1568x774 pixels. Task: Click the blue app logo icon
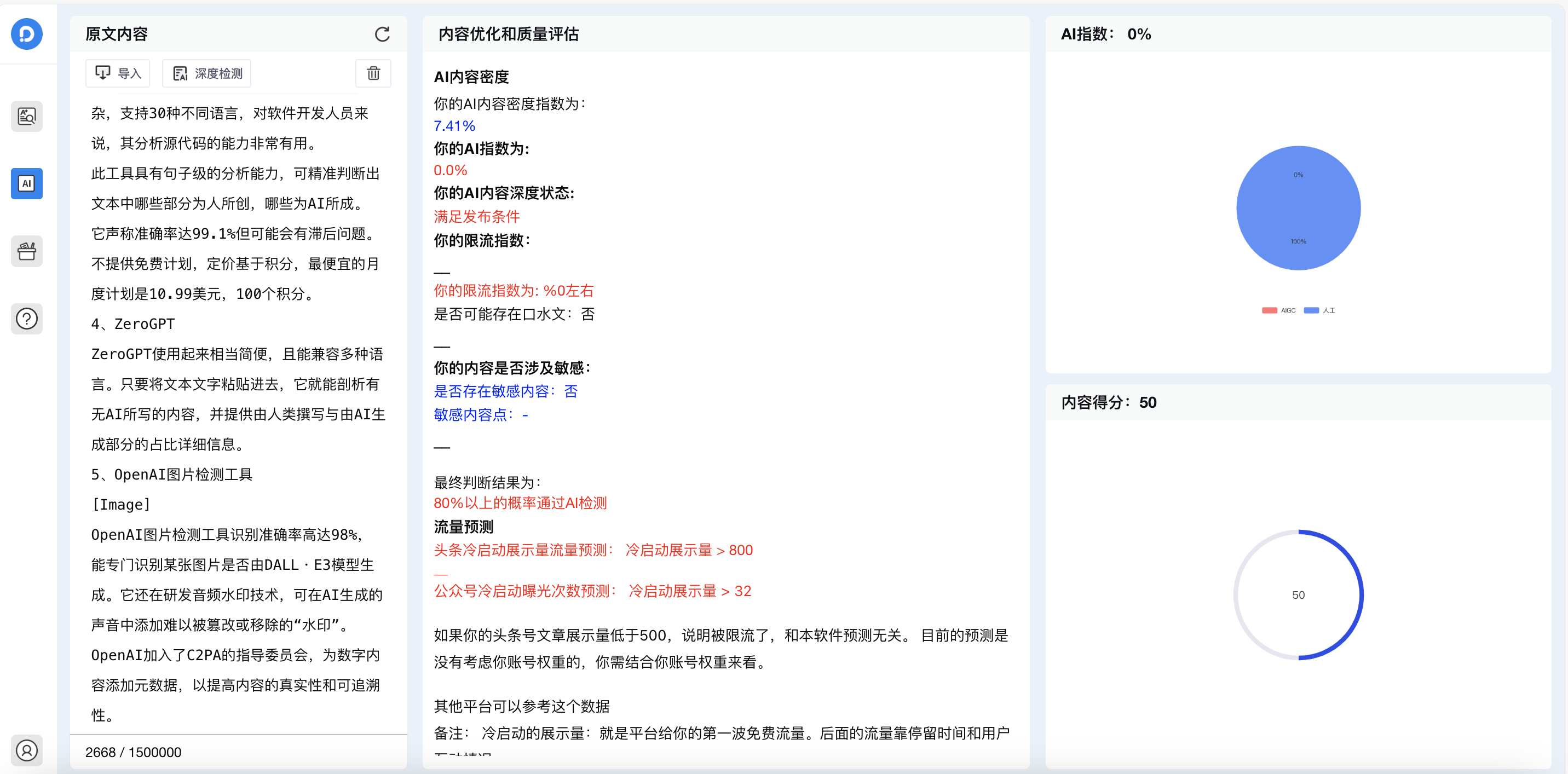[27, 33]
